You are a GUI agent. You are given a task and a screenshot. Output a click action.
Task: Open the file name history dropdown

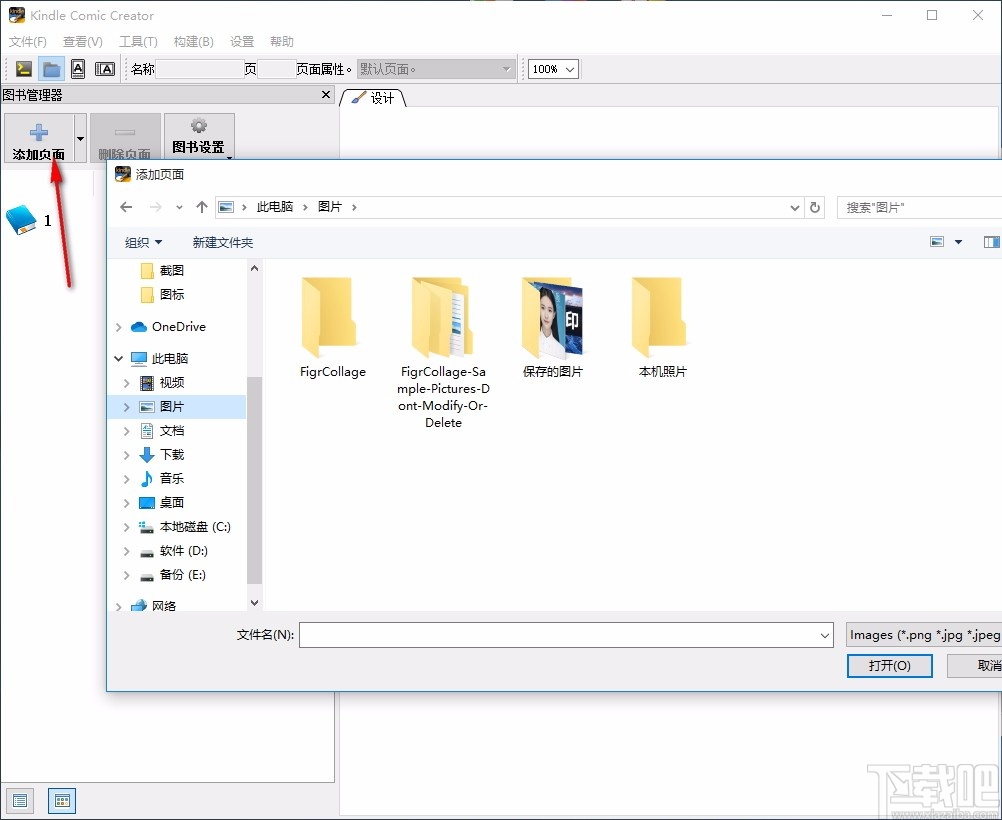point(825,635)
